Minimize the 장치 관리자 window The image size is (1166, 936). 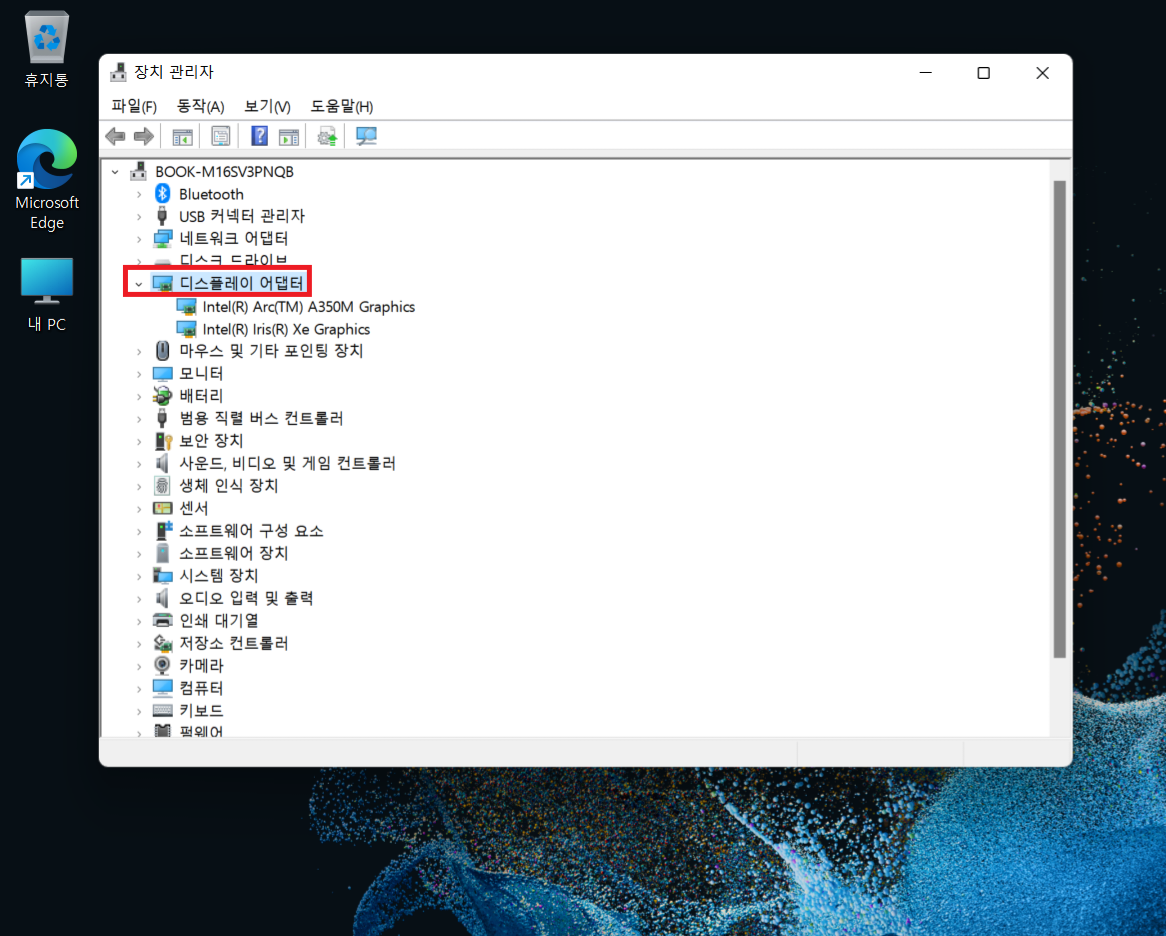pos(926,73)
